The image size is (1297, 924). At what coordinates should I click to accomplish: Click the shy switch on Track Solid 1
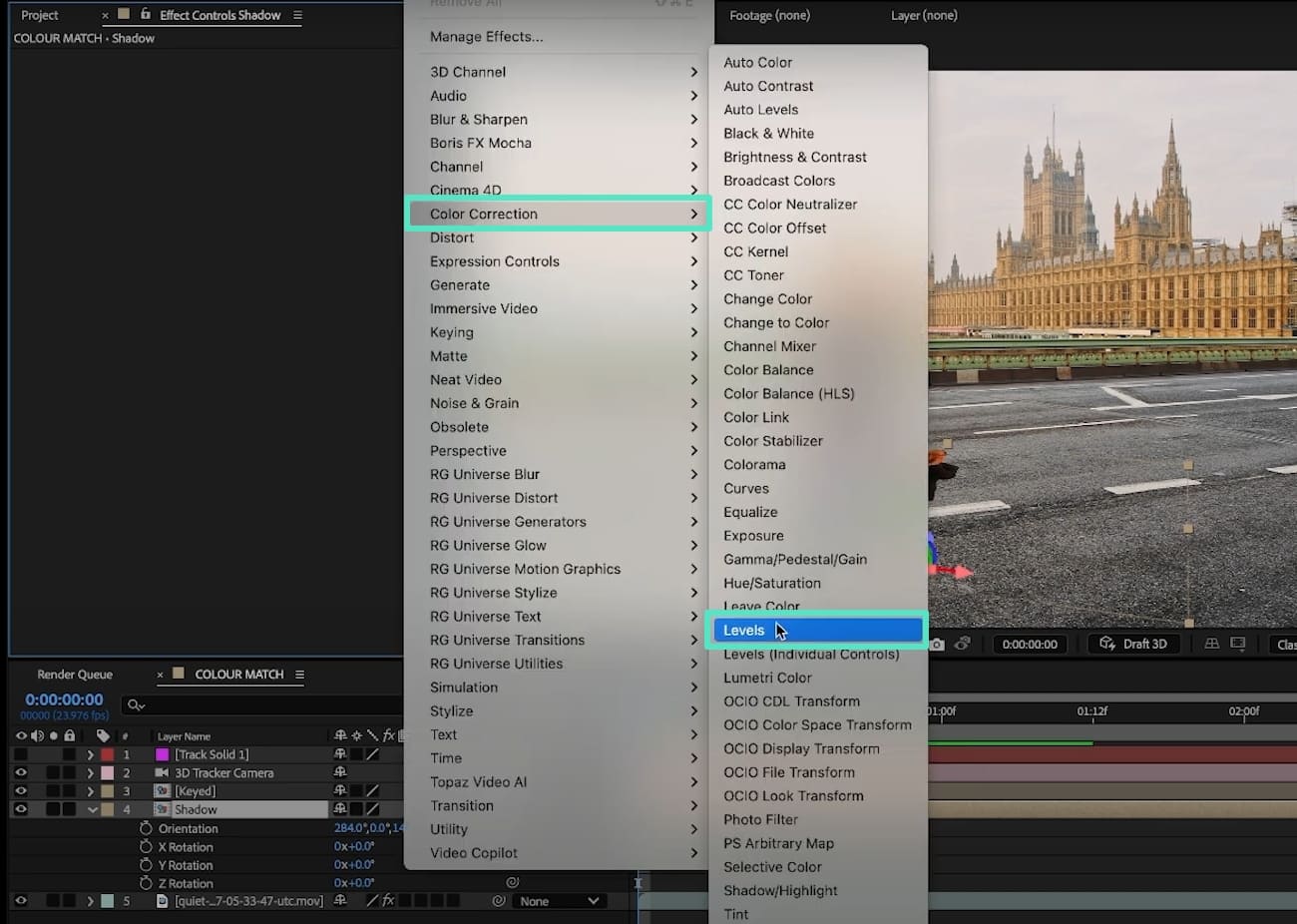click(340, 754)
